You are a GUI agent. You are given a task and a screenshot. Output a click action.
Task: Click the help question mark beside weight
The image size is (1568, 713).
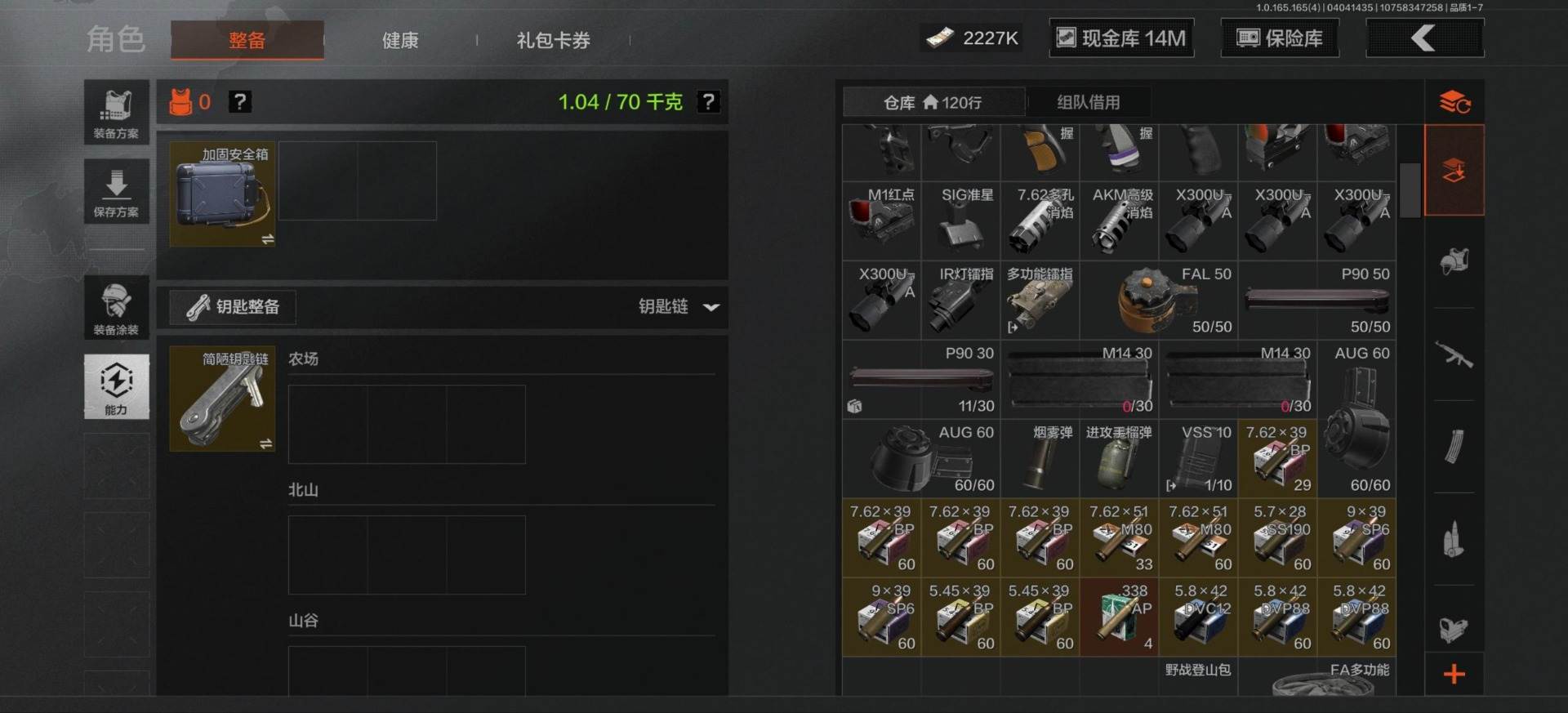pos(708,102)
